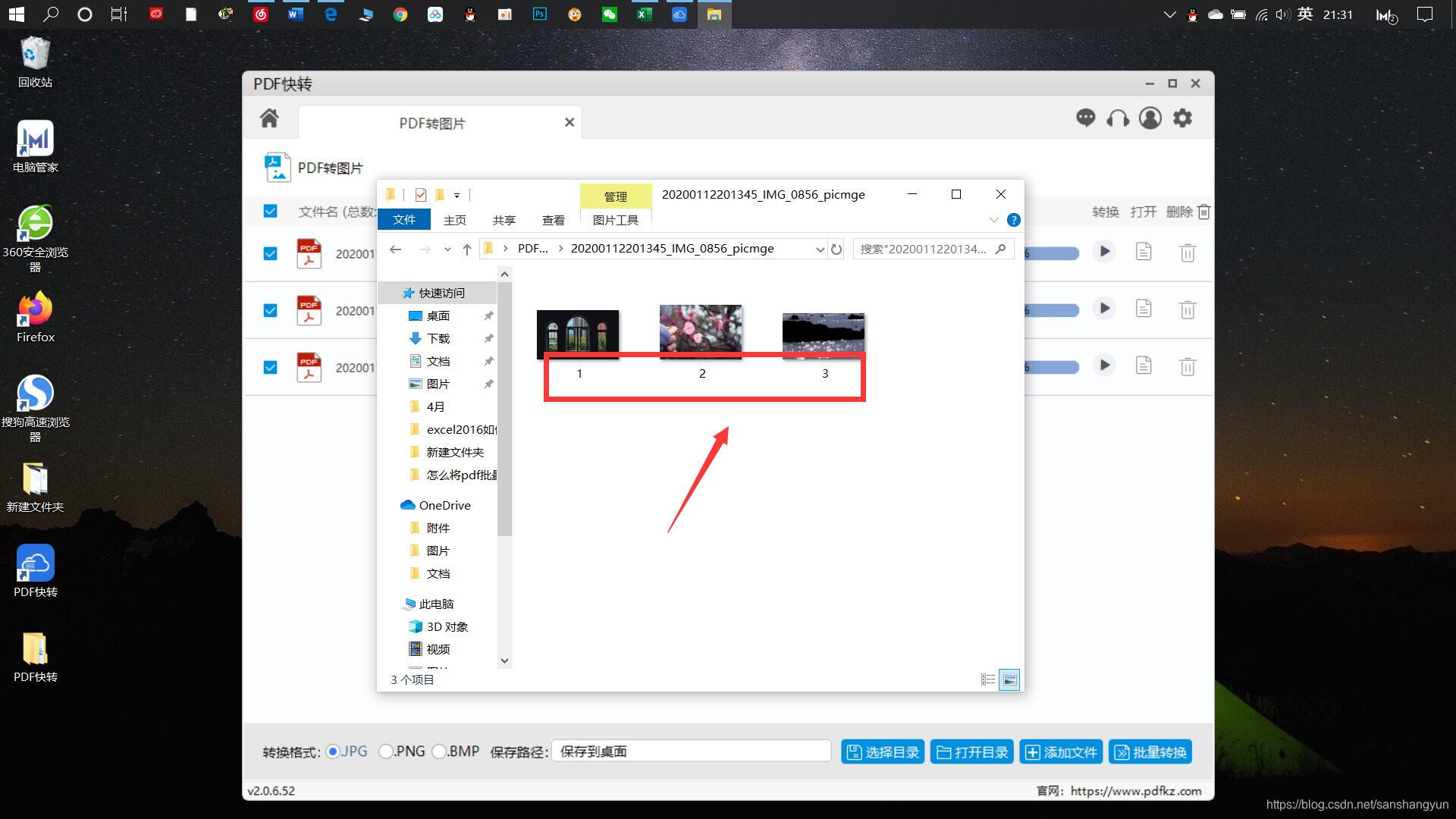Open recent locations dropdown arrow
Image resolution: width=1456 pixels, height=819 pixels.
tap(447, 249)
